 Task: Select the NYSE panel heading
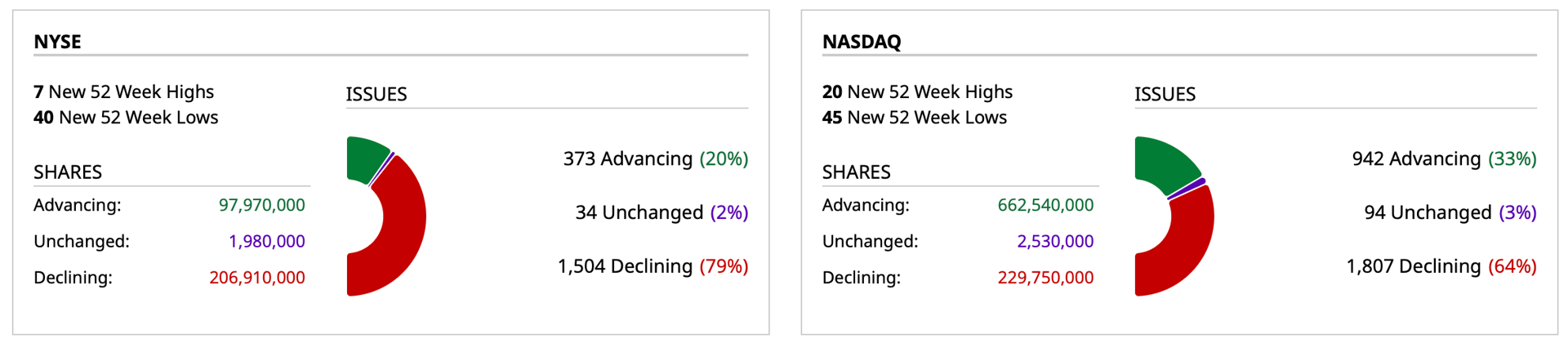[57, 42]
